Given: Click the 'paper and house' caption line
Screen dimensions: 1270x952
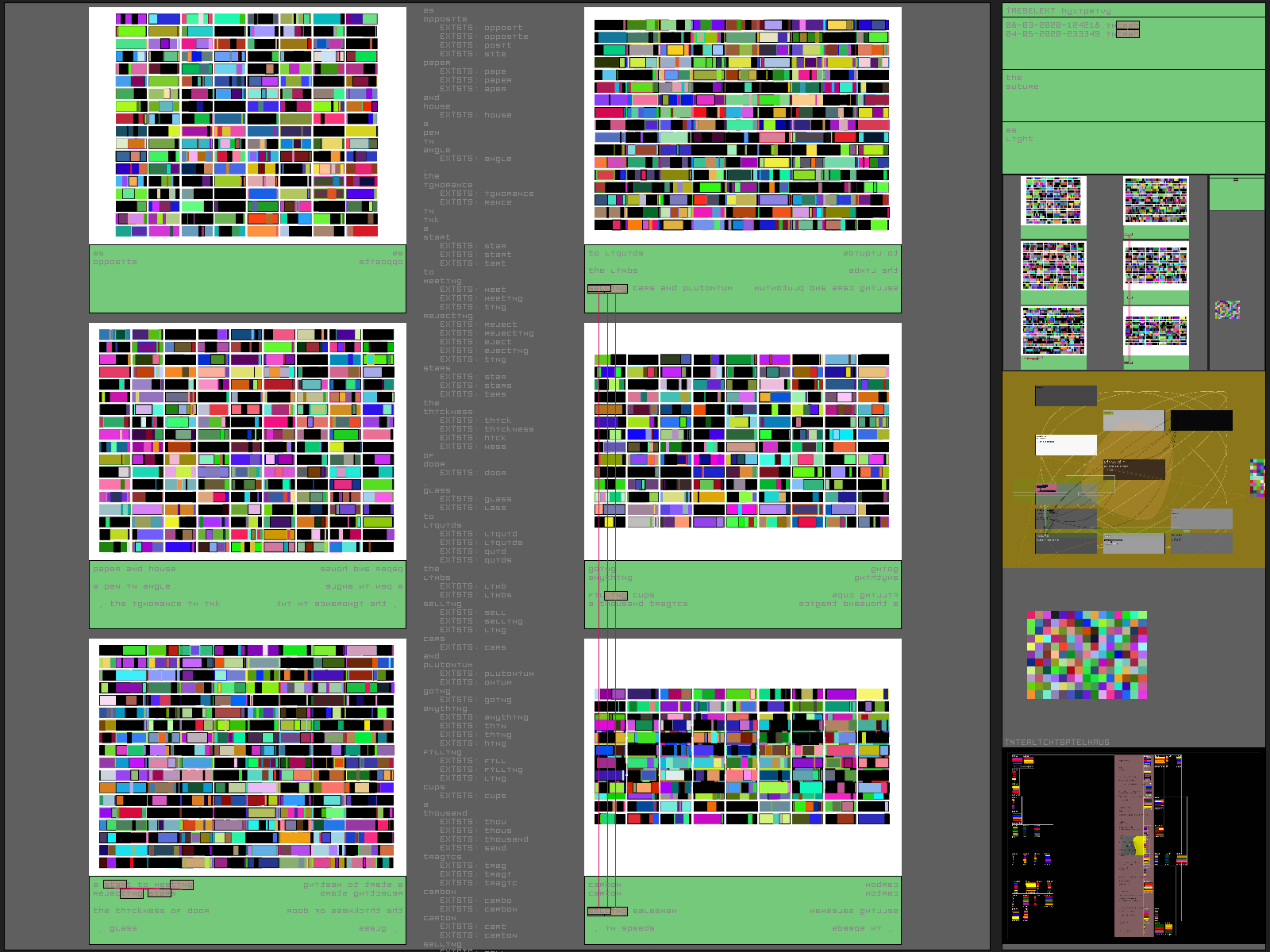Looking at the screenshot, I should click(x=135, y=569).
